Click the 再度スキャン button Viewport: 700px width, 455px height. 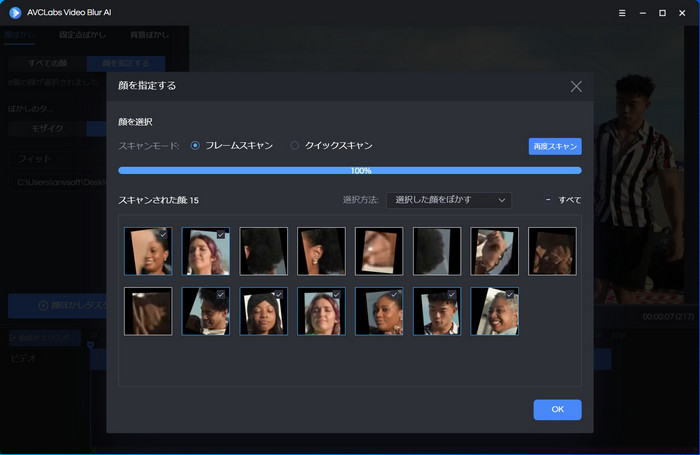[555, 146]
